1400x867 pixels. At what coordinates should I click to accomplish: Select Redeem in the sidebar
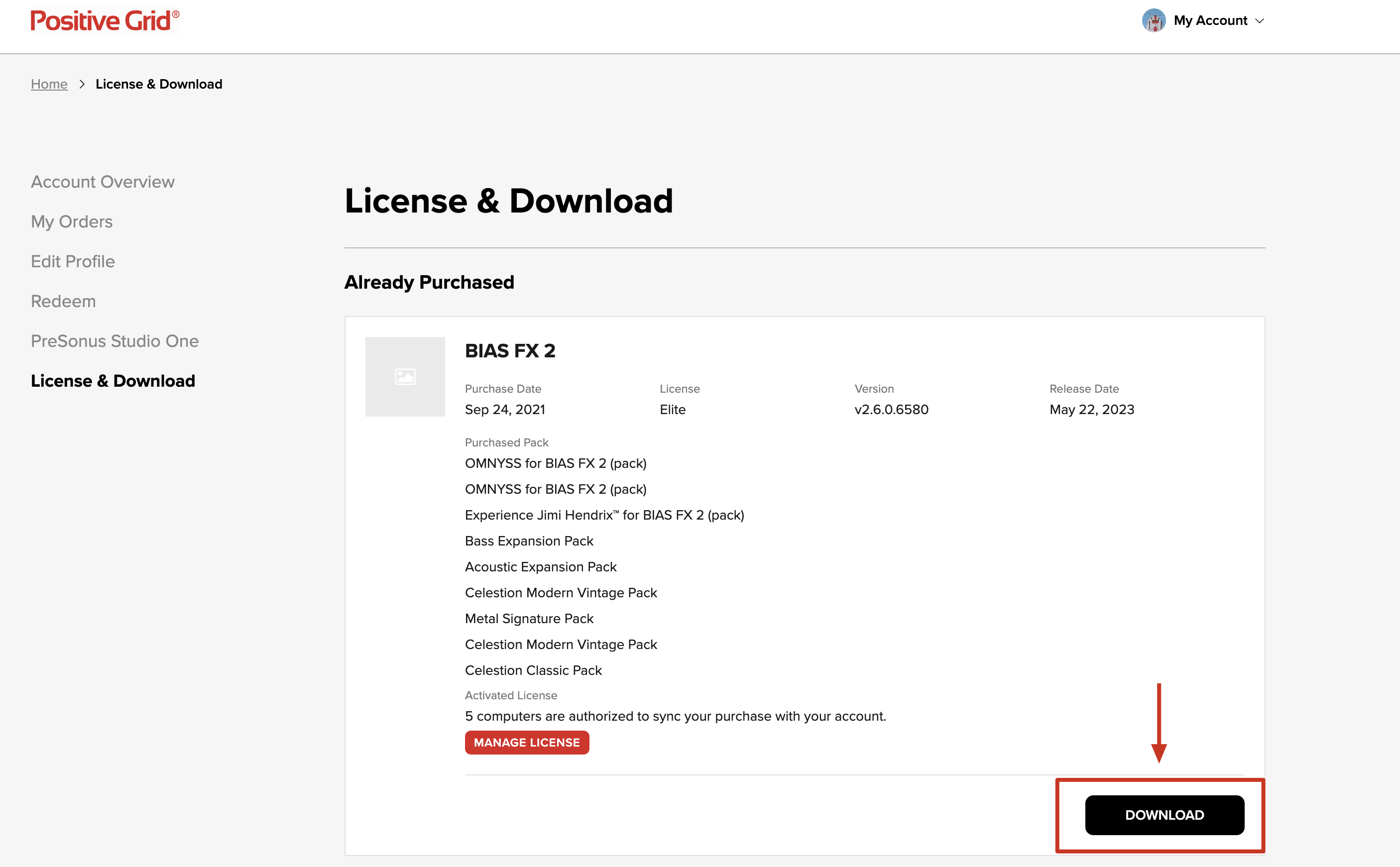point(63,301)
